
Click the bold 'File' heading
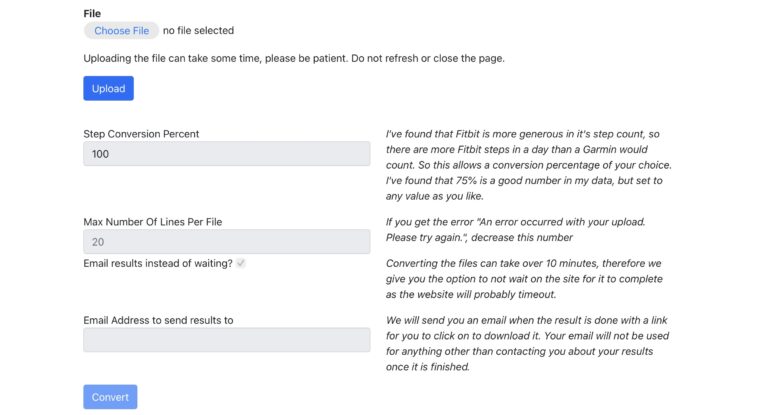(x=92, y=13)
